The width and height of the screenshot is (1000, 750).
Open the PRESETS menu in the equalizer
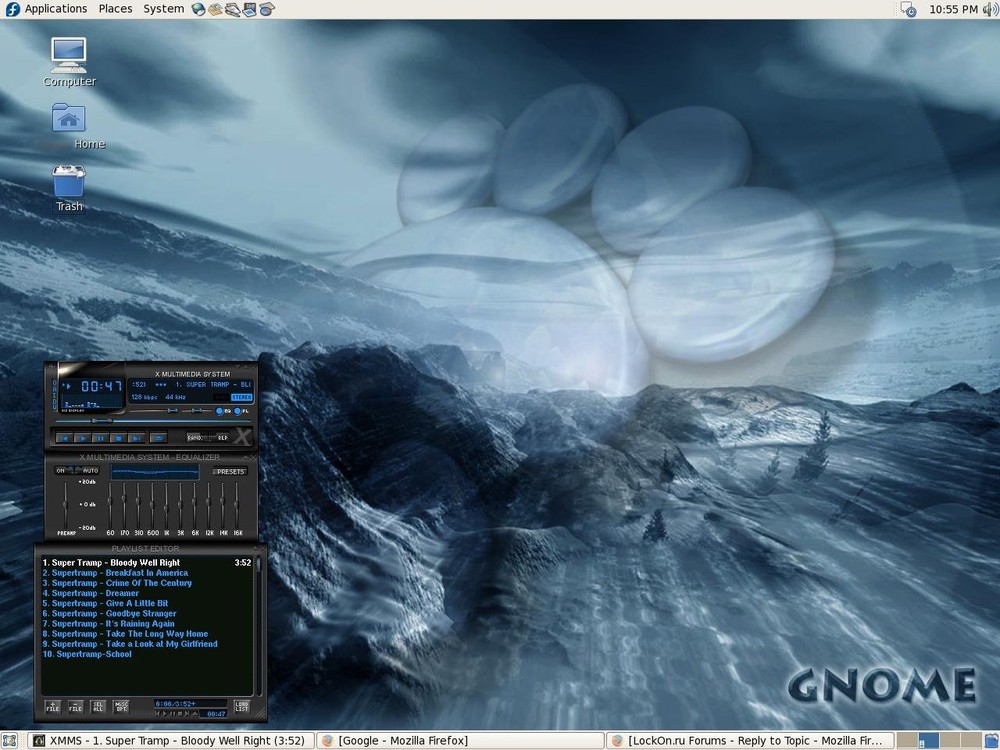(232, 470)
